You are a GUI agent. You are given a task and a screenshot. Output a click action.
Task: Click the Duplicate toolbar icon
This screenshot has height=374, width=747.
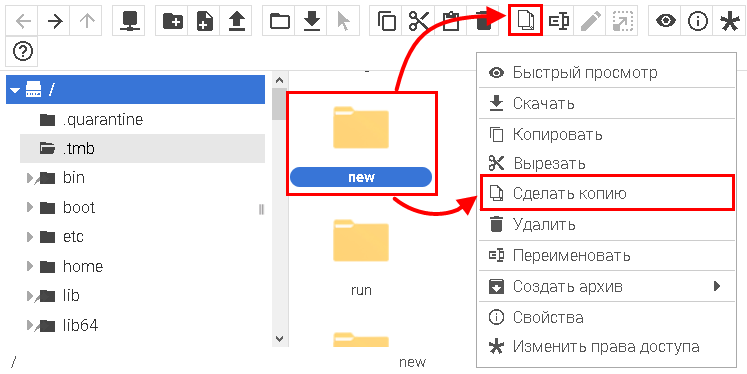pos(525,20)
